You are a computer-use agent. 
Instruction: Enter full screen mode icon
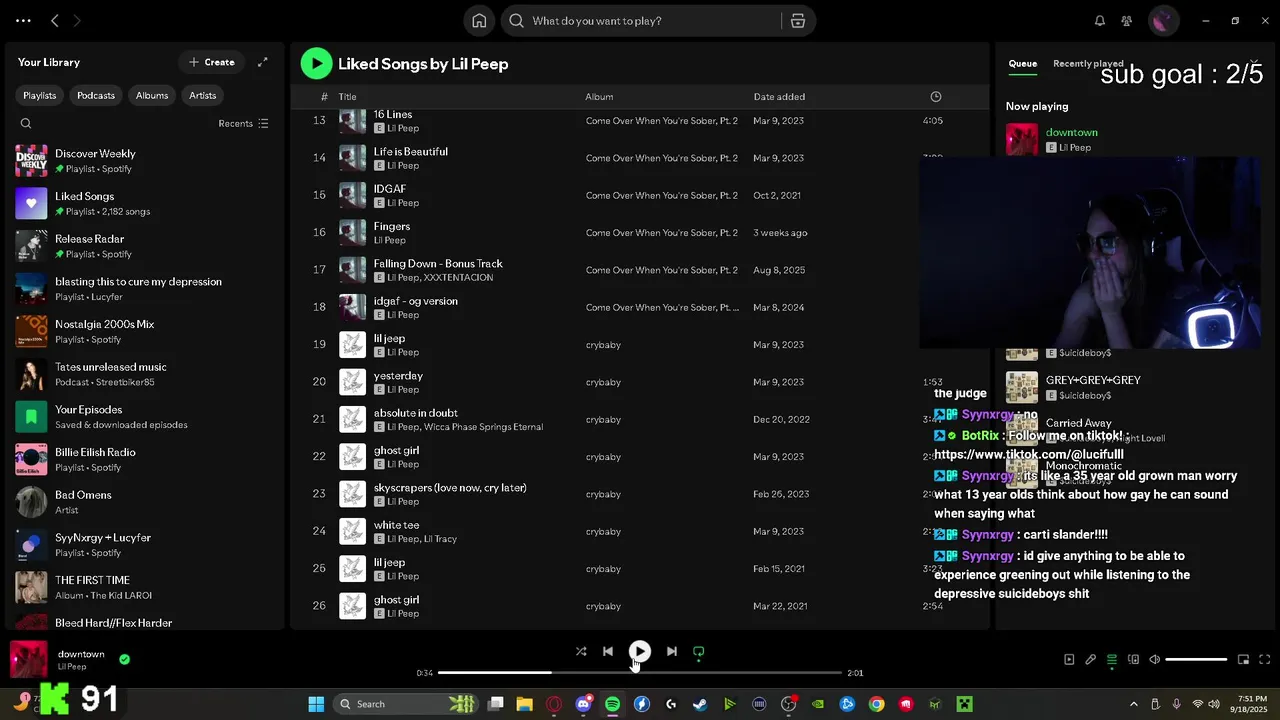(x=1264, y=659)
